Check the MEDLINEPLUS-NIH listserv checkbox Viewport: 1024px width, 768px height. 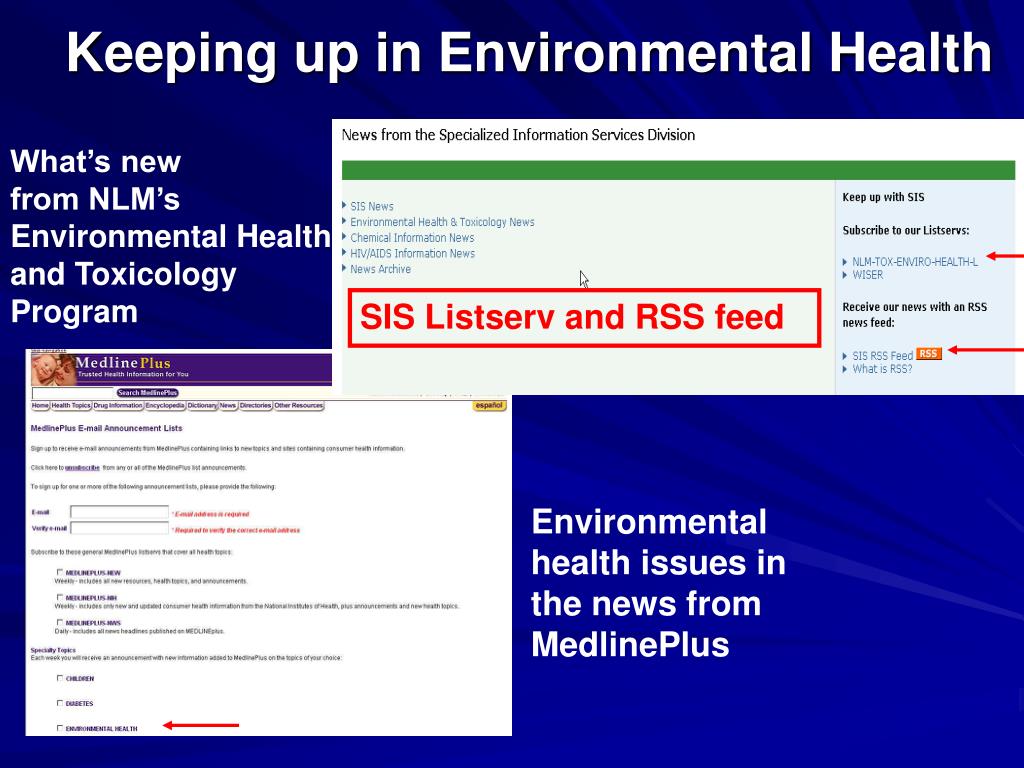click(x=60, y=597)
